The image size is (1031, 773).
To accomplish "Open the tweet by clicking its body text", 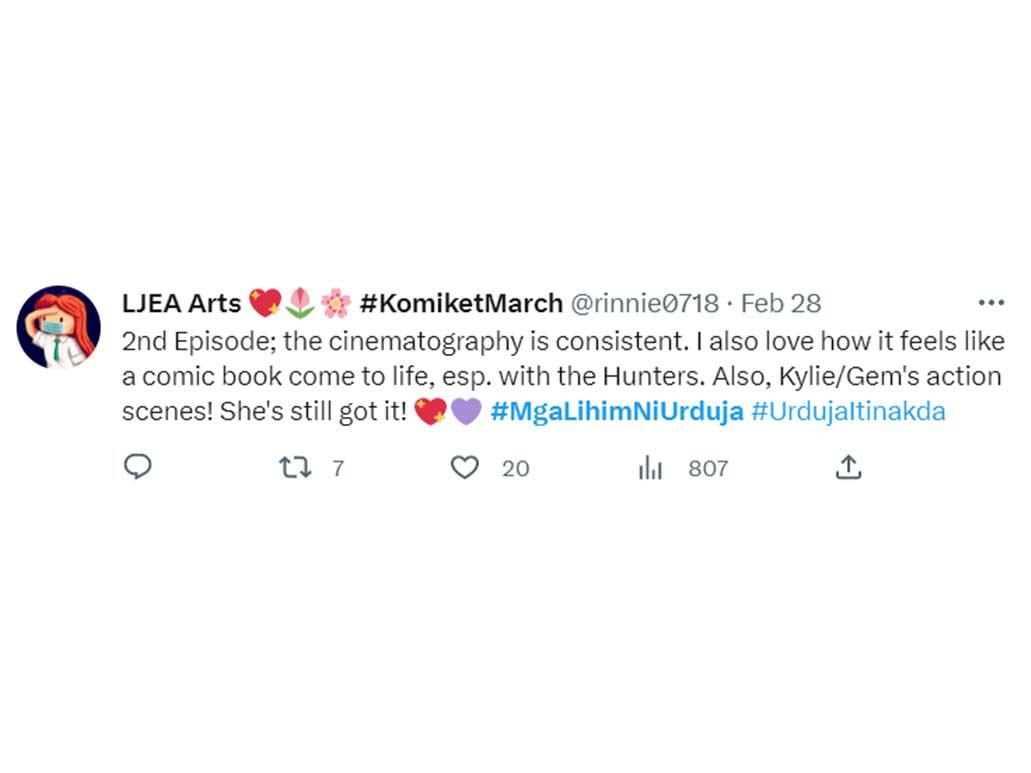I will 560,377.
